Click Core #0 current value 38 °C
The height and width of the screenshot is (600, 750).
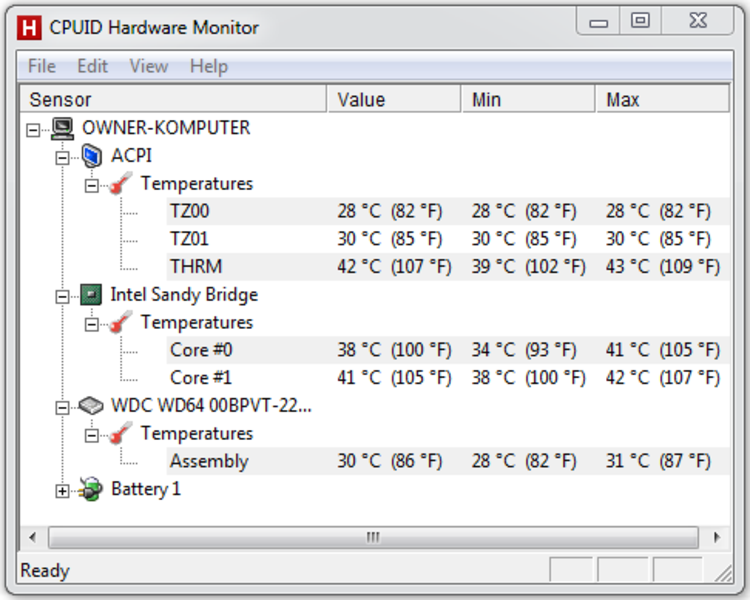[394, 350]
